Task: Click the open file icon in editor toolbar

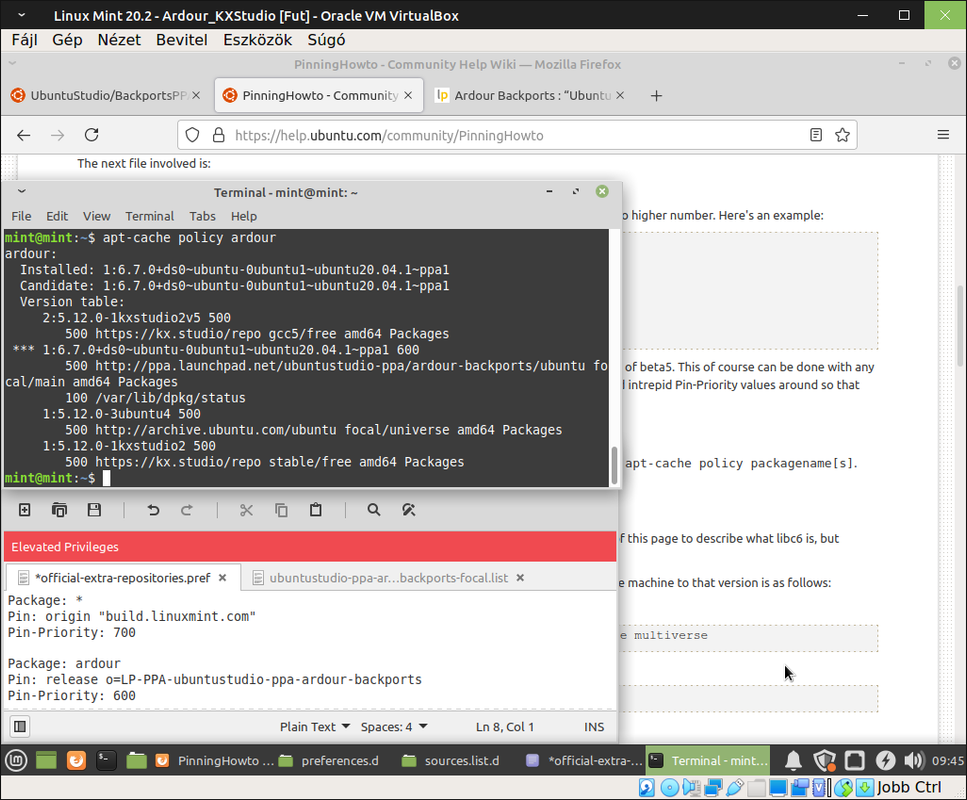Action: pyautogui.click(x=59, y=510)
